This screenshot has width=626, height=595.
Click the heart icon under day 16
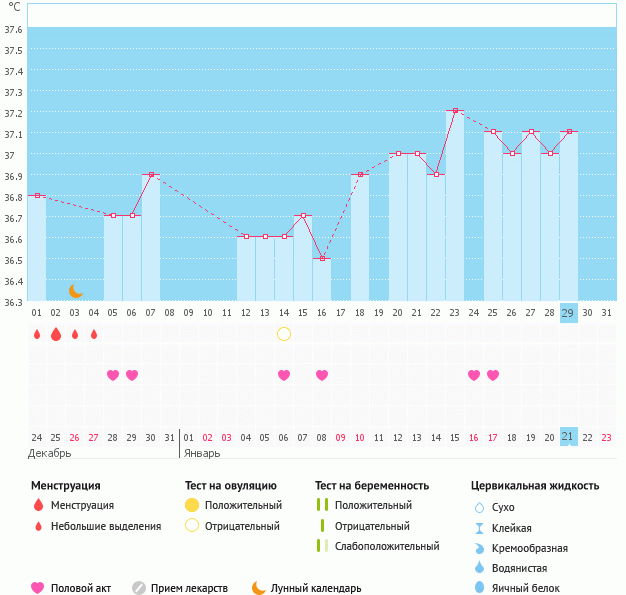[322, 375]
